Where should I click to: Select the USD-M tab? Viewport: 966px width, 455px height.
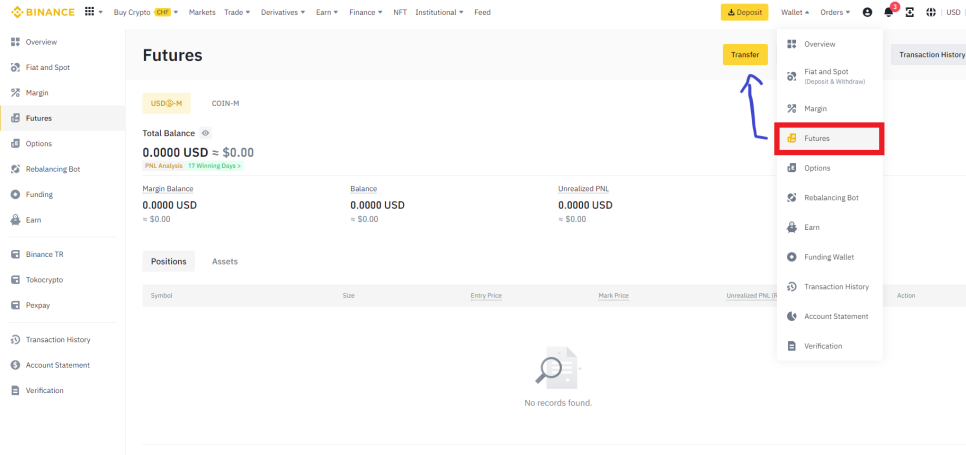coord(166,103)
